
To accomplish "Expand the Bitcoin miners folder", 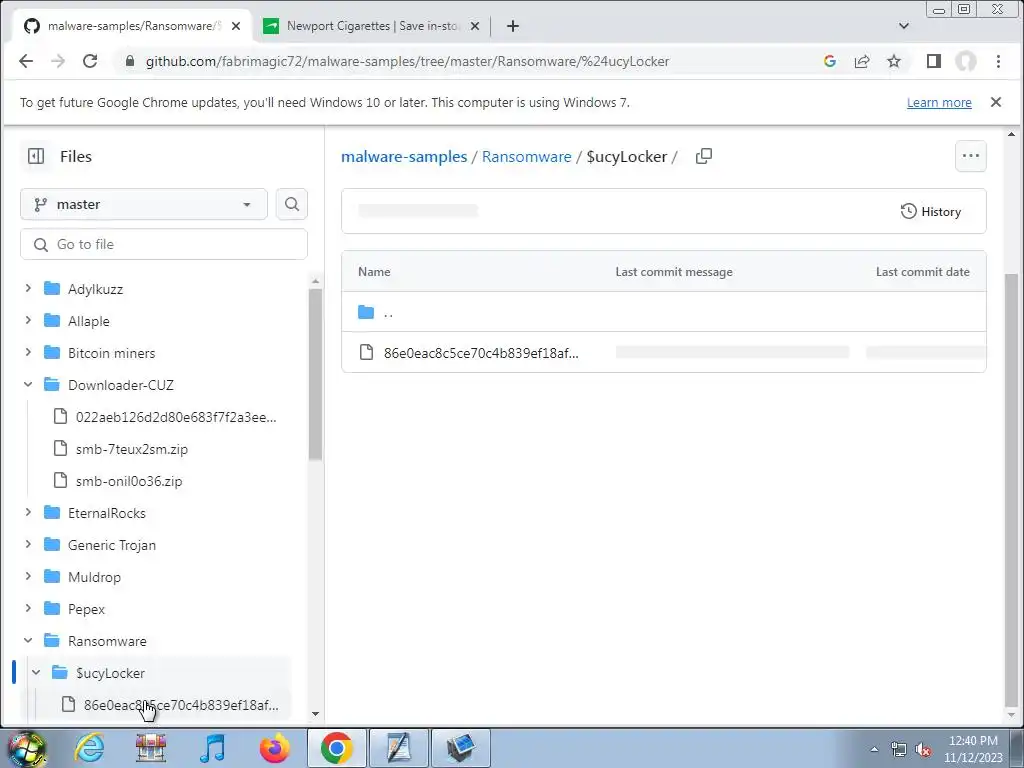I will click(28, 352).
